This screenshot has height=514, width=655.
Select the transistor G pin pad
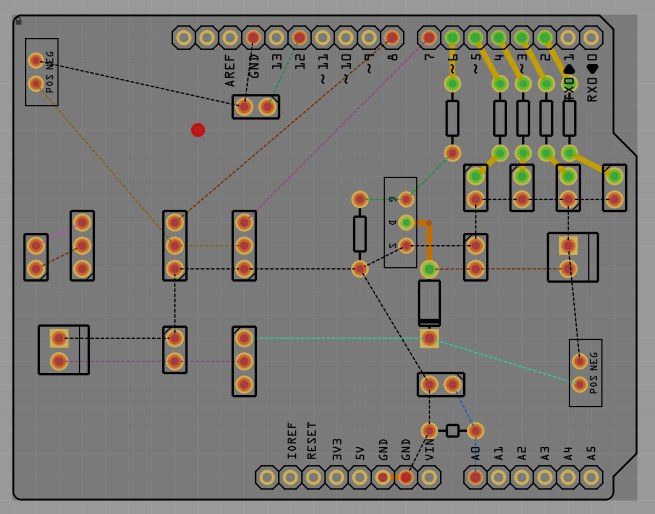pyautogui.click(x=406, y=199)
